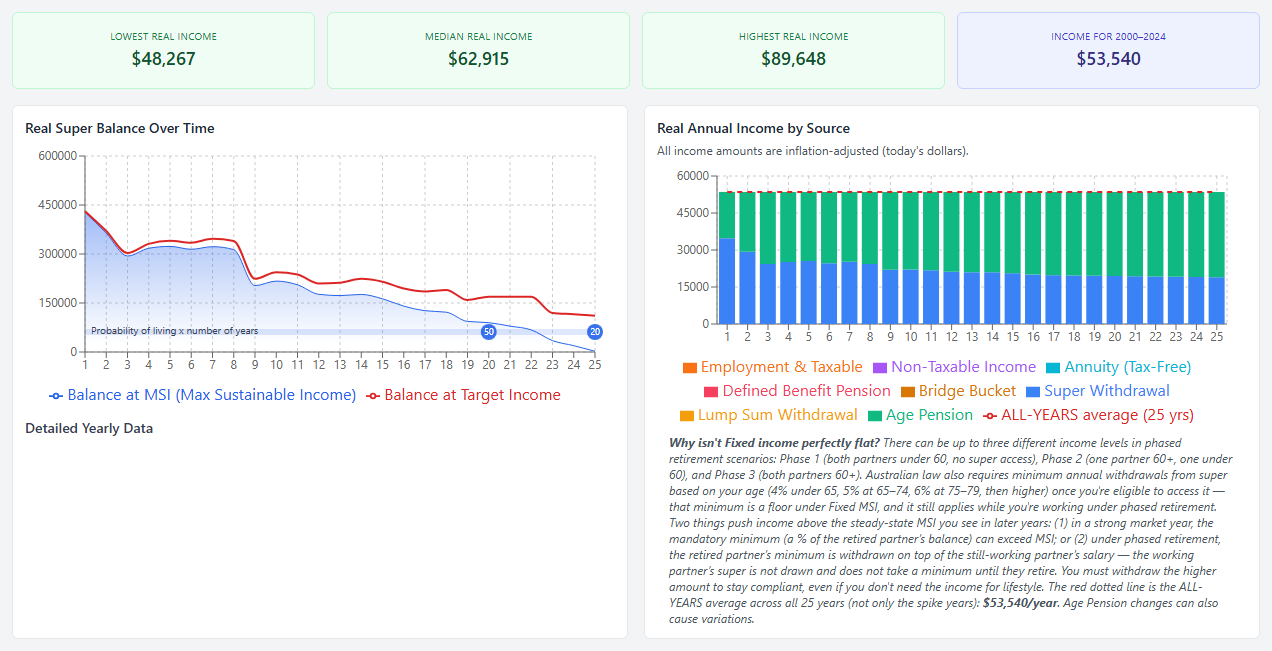Click the $89,648 highest income value
Screen dimensions: 1272x651
click(x=793, y=59)
